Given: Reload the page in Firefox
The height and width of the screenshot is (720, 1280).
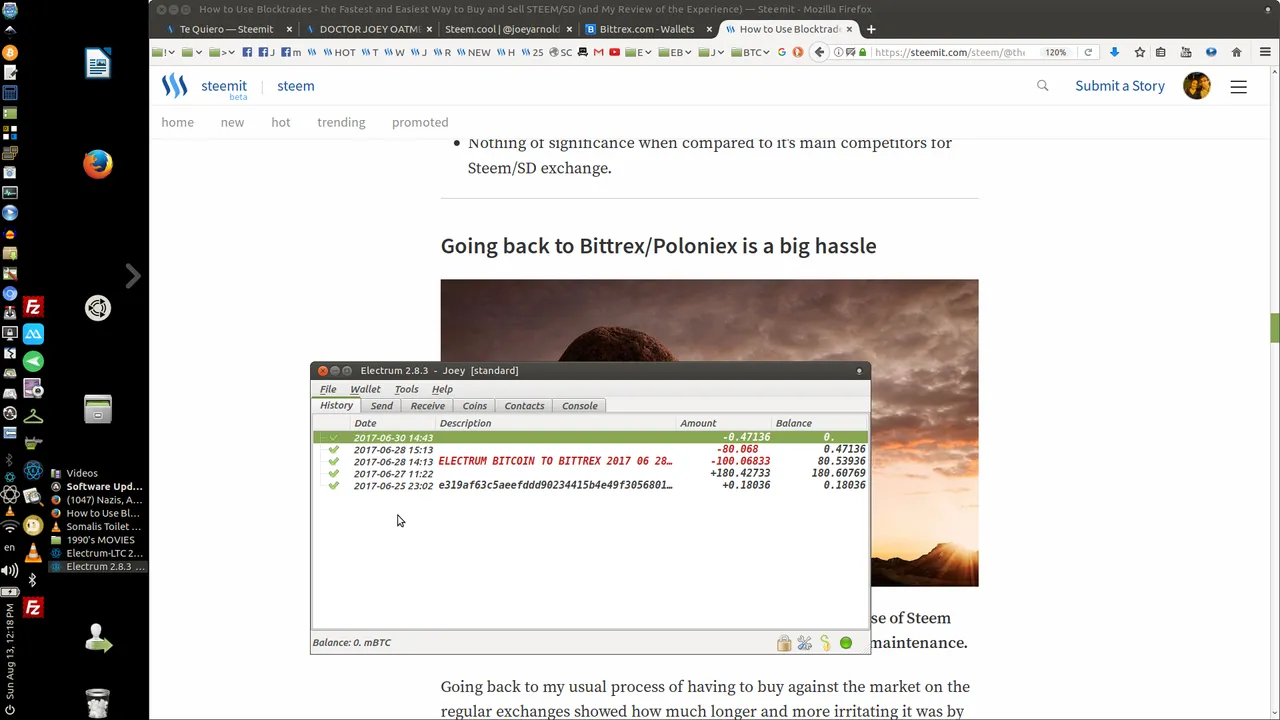Looking at the screenshot, I should tap(1088, 52).
